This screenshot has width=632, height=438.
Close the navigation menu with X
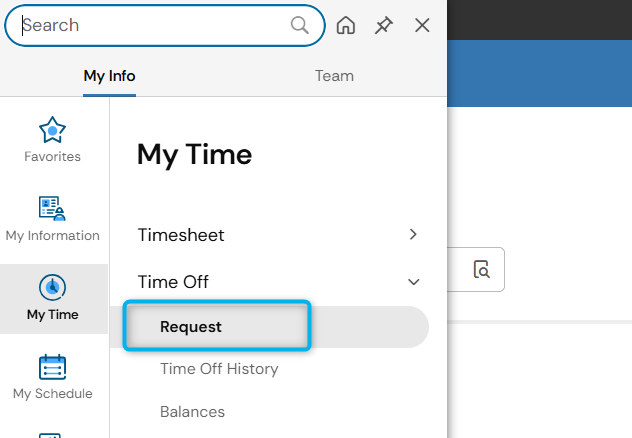(x=422, y=25)
